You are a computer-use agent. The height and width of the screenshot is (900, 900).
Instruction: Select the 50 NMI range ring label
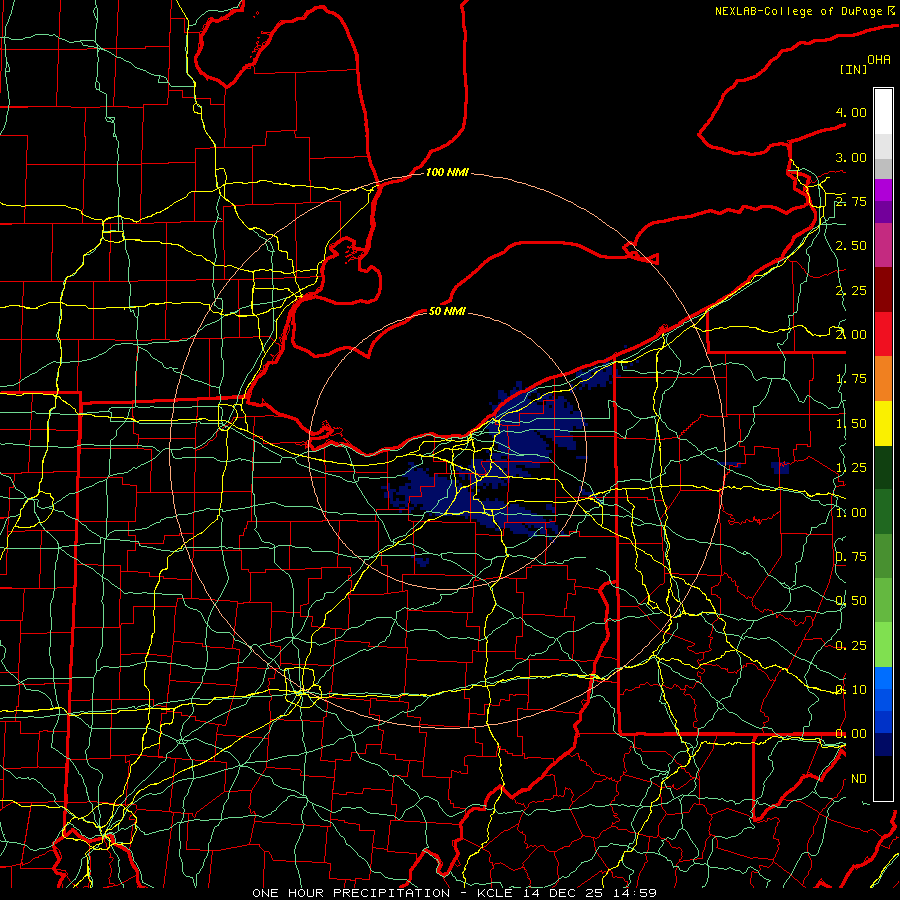coord(447,311)
